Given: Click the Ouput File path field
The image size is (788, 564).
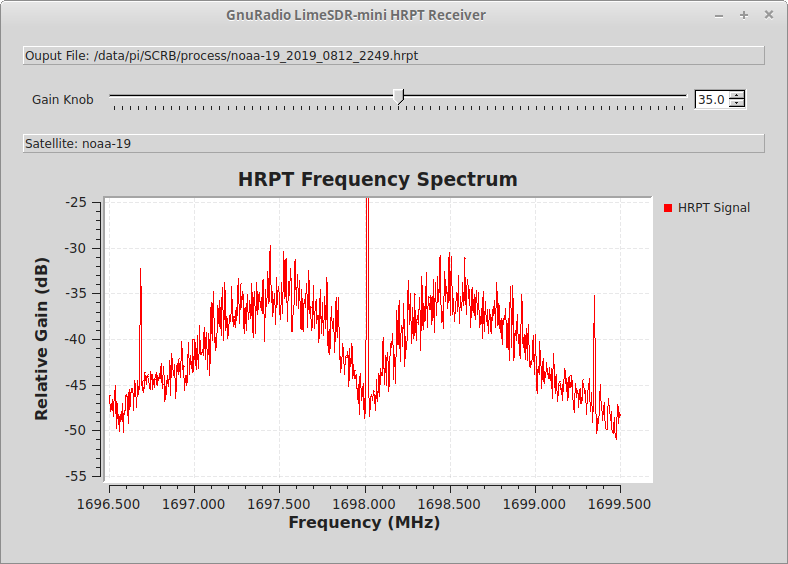Looking at the screenshot, I should [x=393, y=56].
